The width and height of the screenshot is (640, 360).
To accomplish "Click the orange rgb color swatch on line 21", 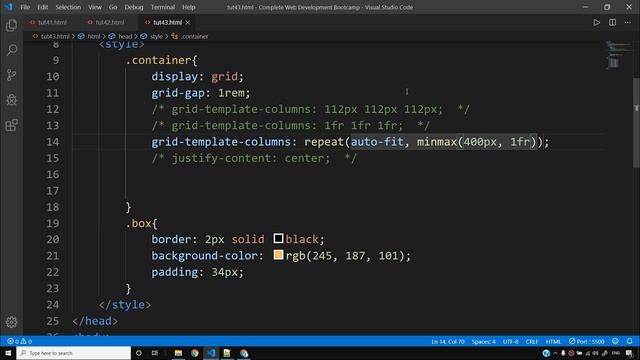I will coord(278,255).
